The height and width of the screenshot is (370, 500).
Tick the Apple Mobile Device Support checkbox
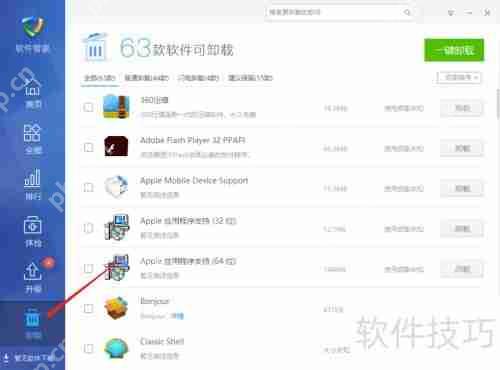(x=88, y=187)
